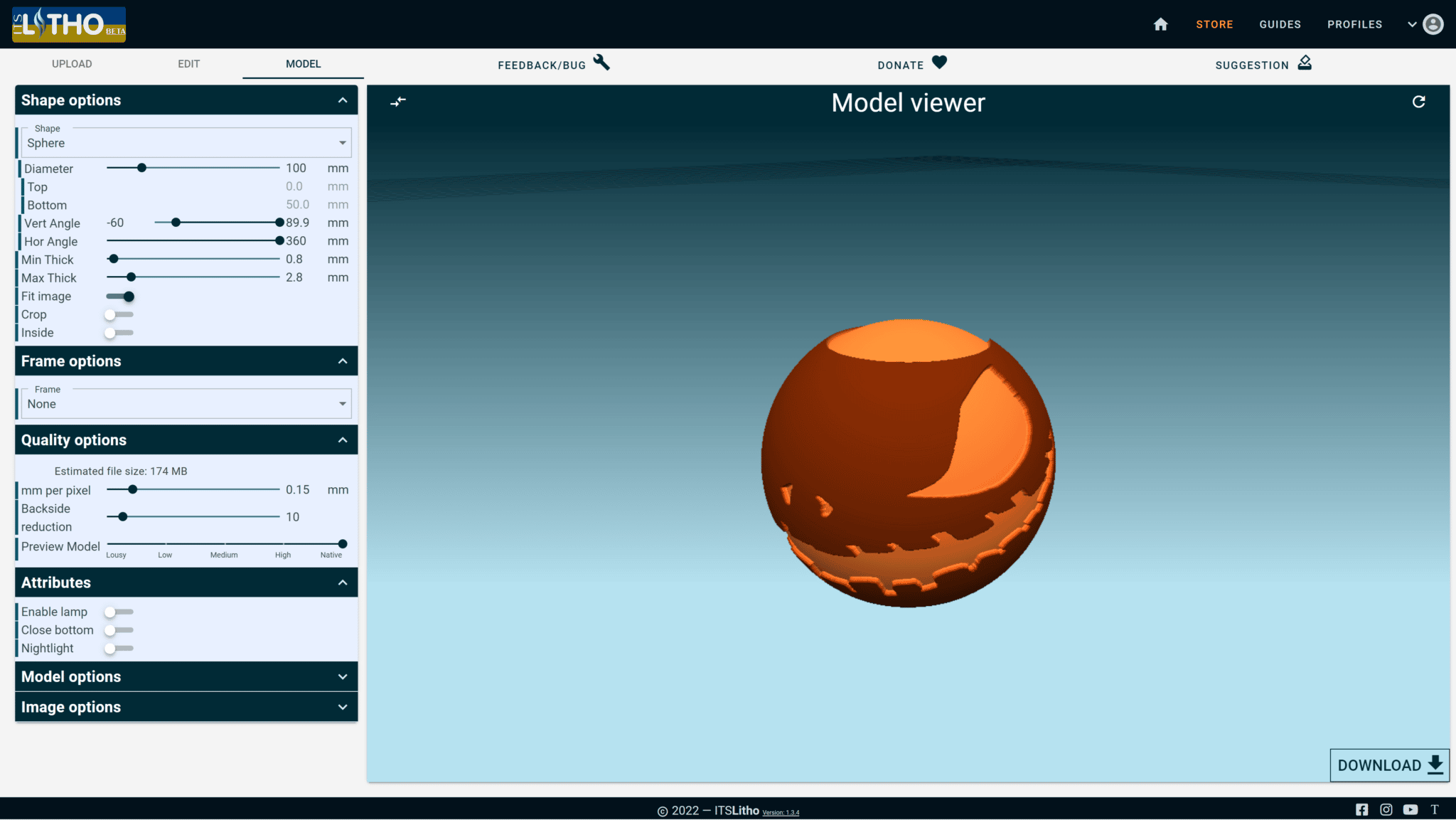Image resolution: width=1456 pixels, height=820 pixels.
Task: Open the YouTube icon in footer
Action: [1410, 809]
